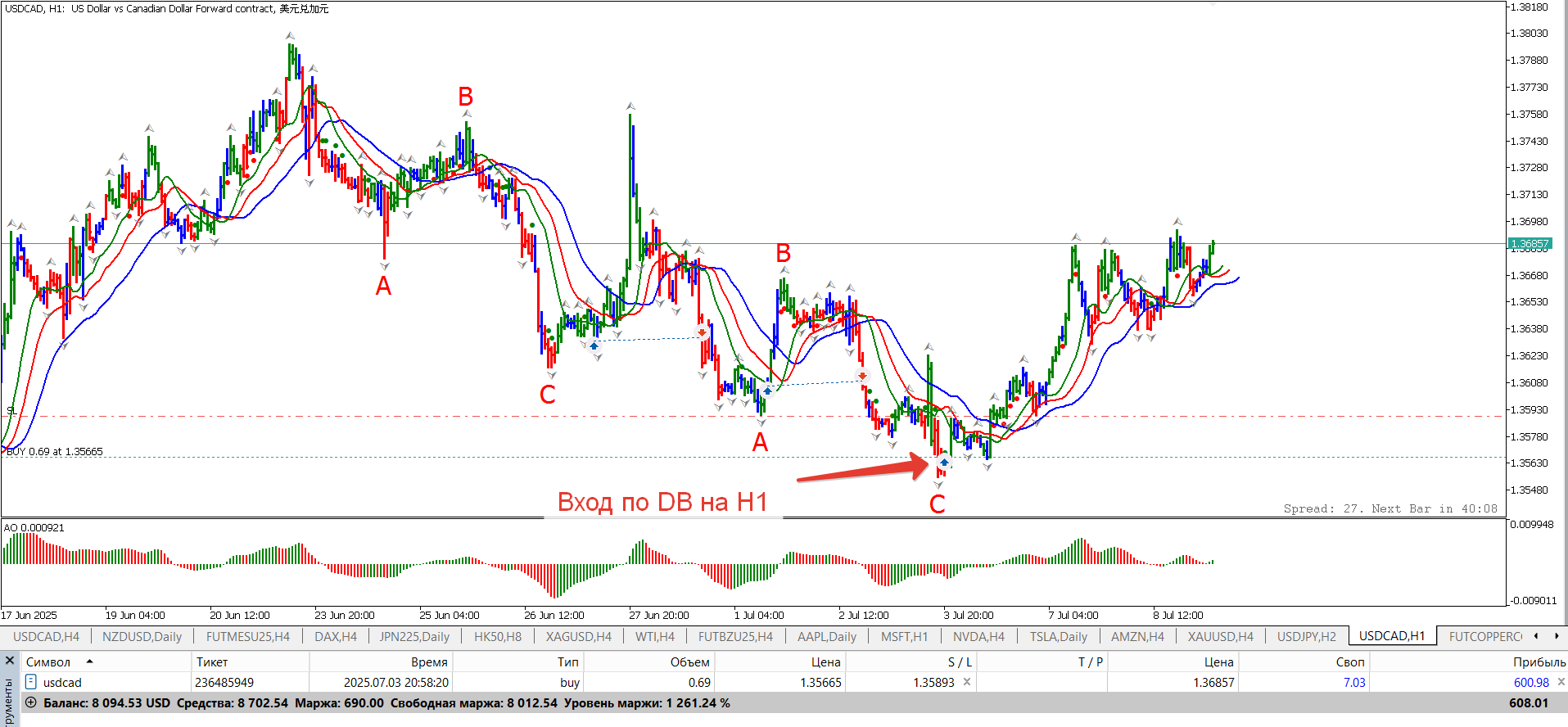This screenshot has height=727, width=1568.
Task: Toggle the sort arrow on the Символ column
Action: tap(89, 662)
